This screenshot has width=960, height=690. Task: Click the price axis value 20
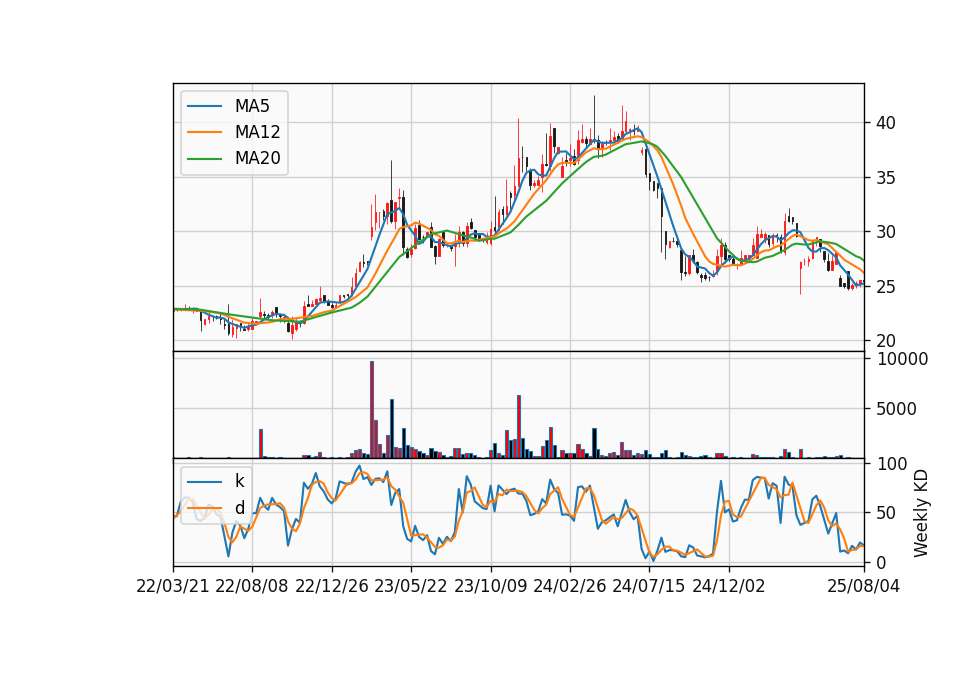tap(885, 341)
